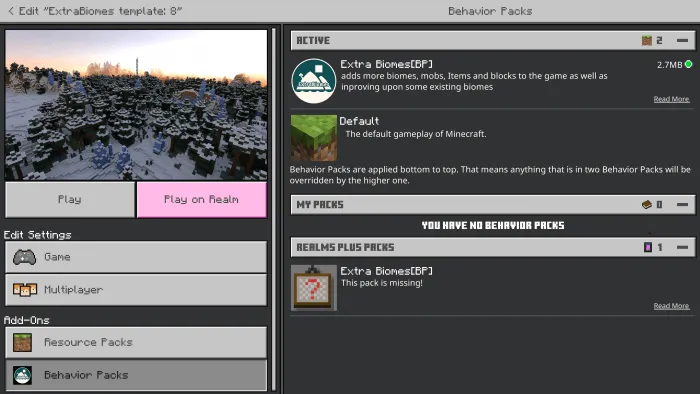Image resolution: width=700 pixels, height=394 pixels.
Task: Click the 'This pack is missing!' text
Action: [x=382, y=283]
